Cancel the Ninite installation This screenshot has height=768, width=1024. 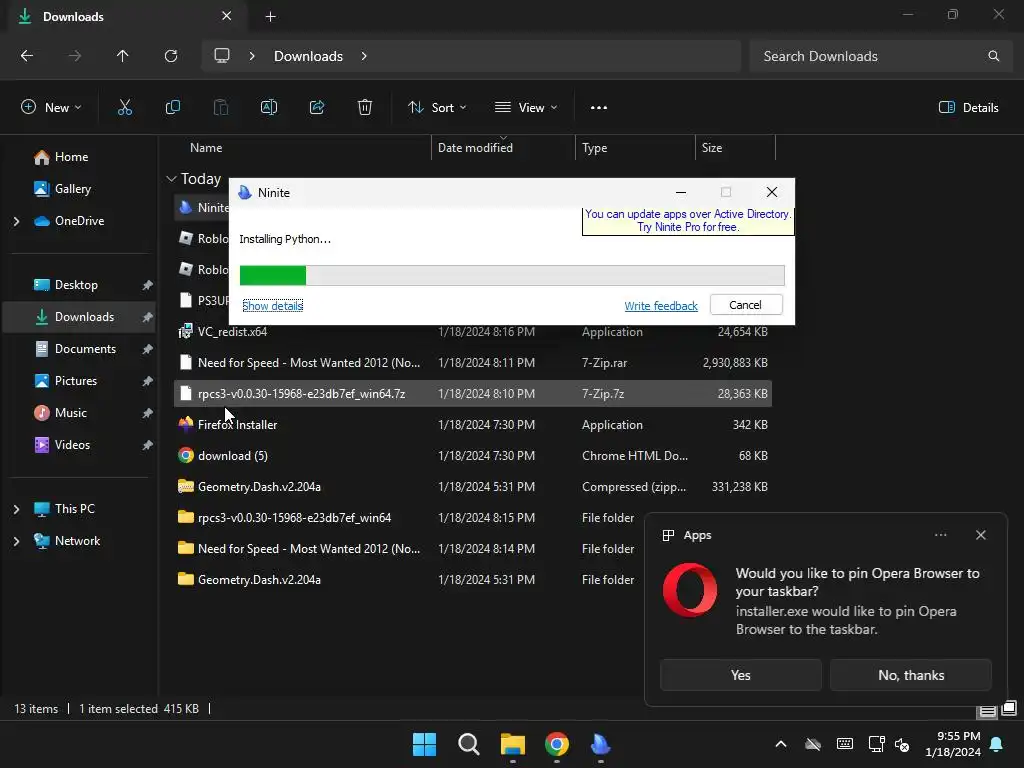coord(746,305)
